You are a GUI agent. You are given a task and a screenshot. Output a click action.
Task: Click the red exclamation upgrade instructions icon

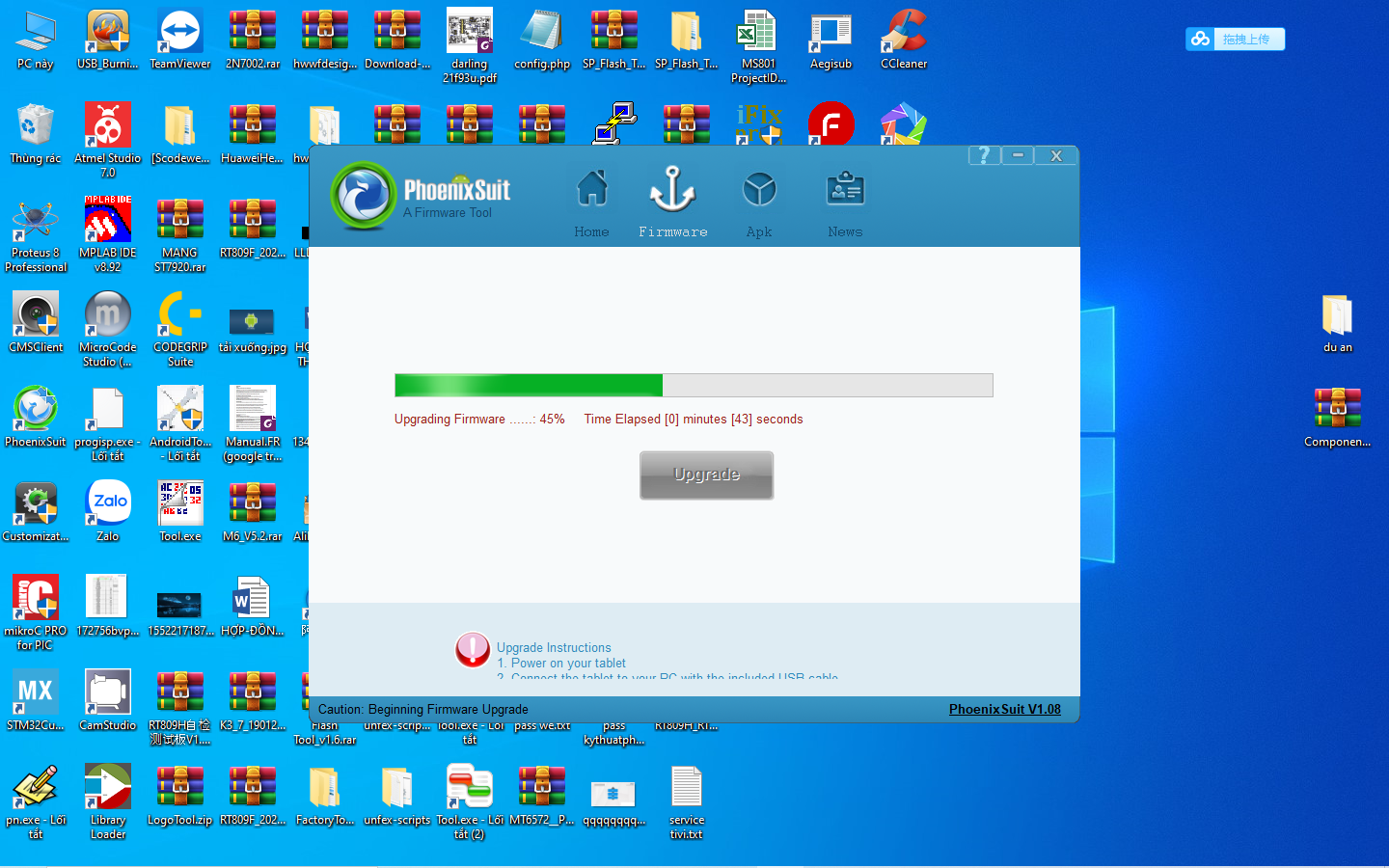pyautogui.click(x=473, y=650)
